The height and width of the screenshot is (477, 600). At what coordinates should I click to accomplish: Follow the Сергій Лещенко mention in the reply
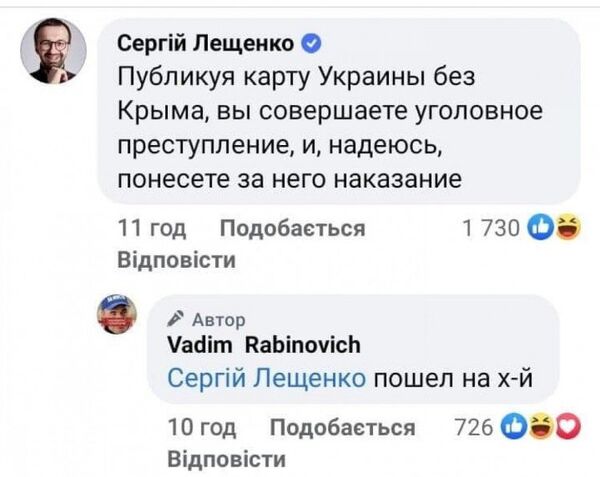click(x=268, y=377)
